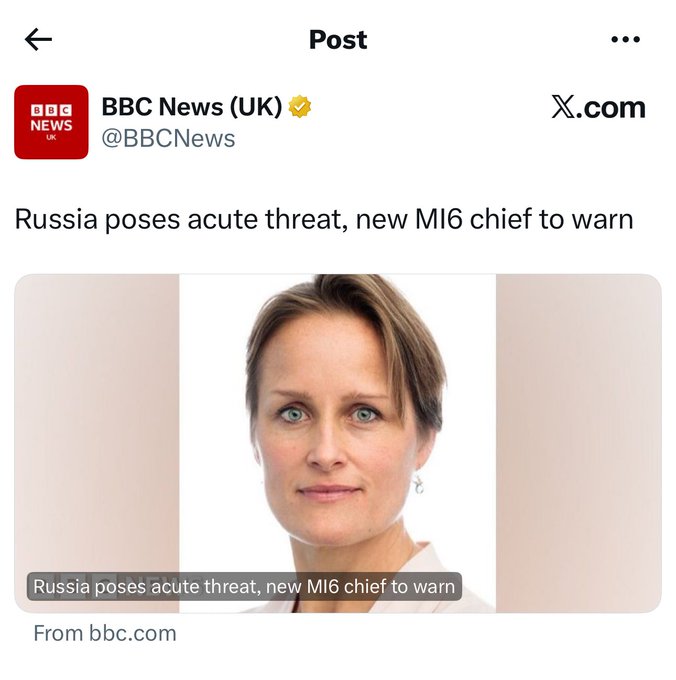Click the gold verified badge

tap(300, 107)
